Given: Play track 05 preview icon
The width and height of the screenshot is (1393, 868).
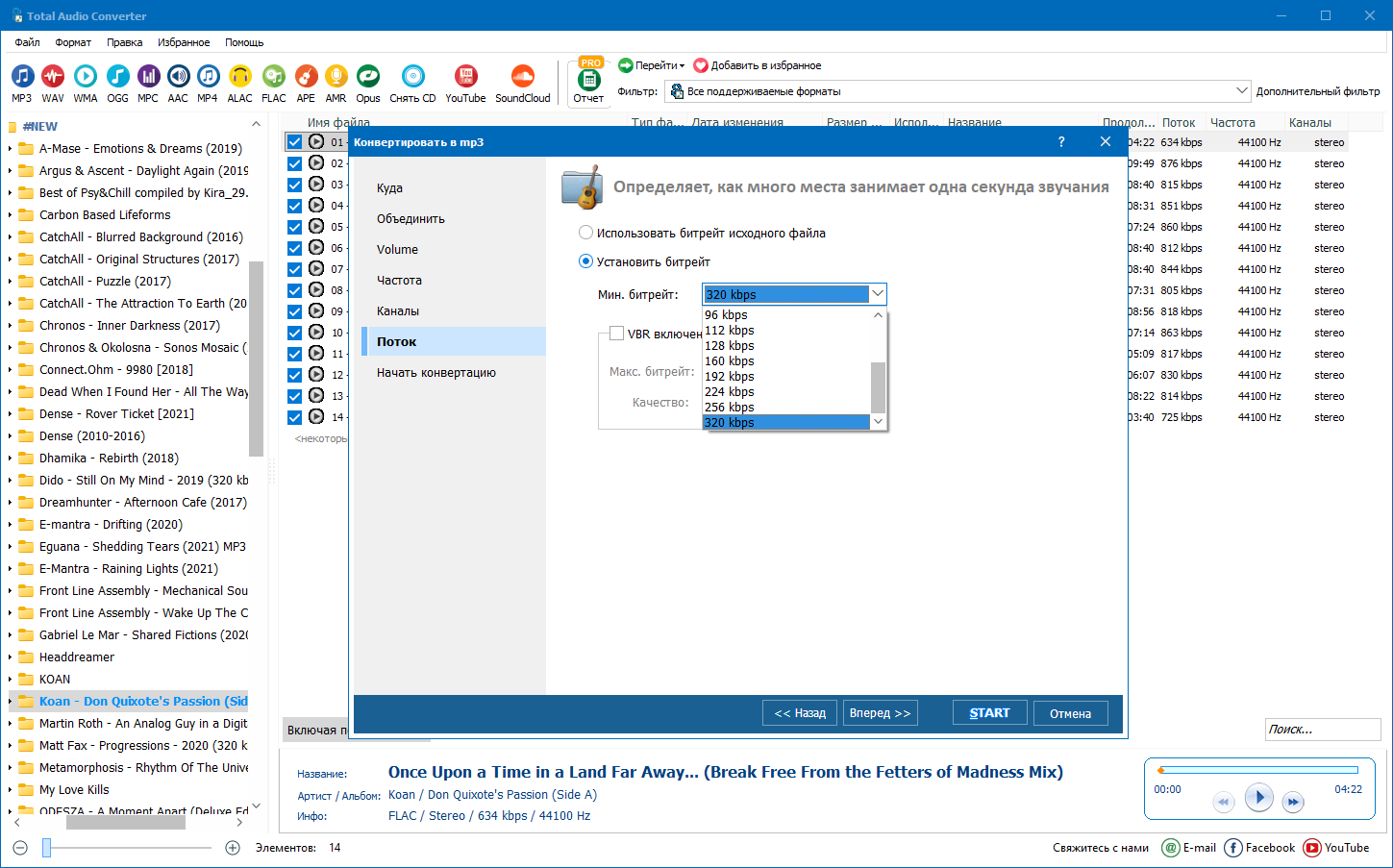Looking at the screenshot, I should coord(316,227).
